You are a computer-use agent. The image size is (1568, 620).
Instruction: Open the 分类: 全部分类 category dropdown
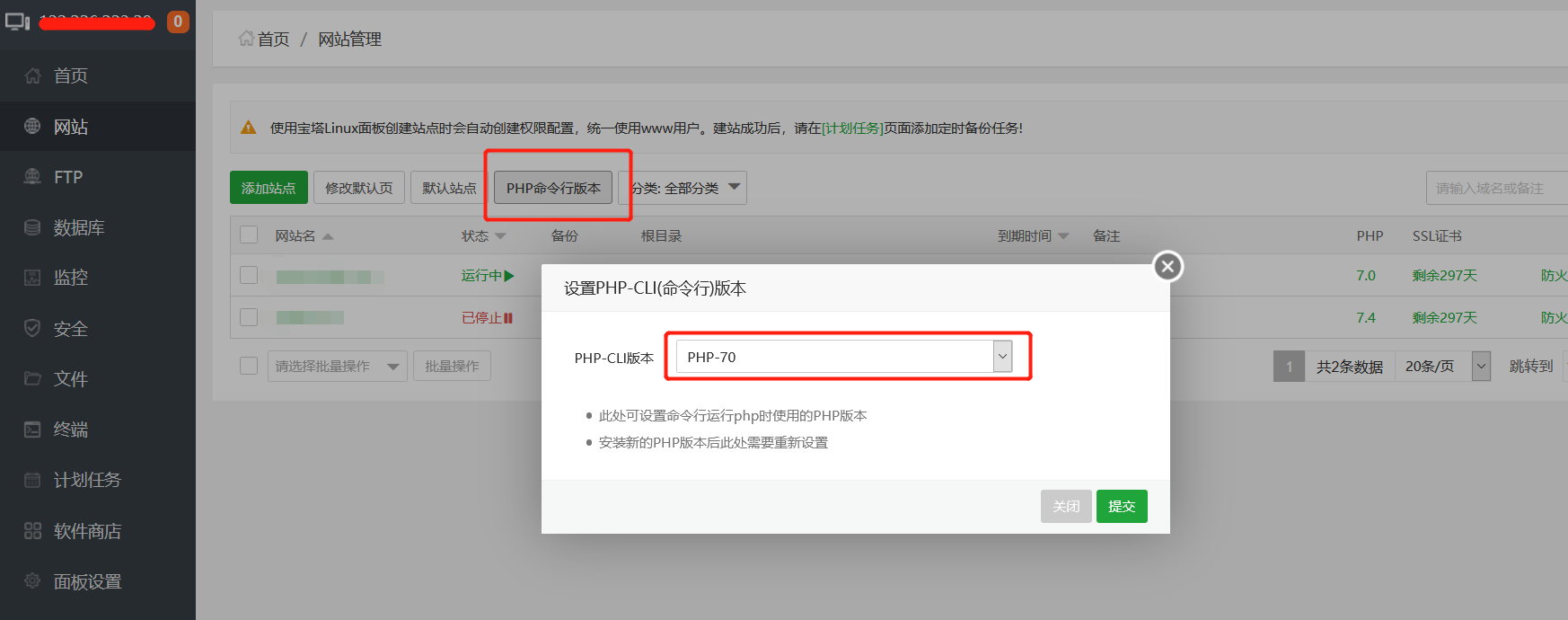coord(683,188)
